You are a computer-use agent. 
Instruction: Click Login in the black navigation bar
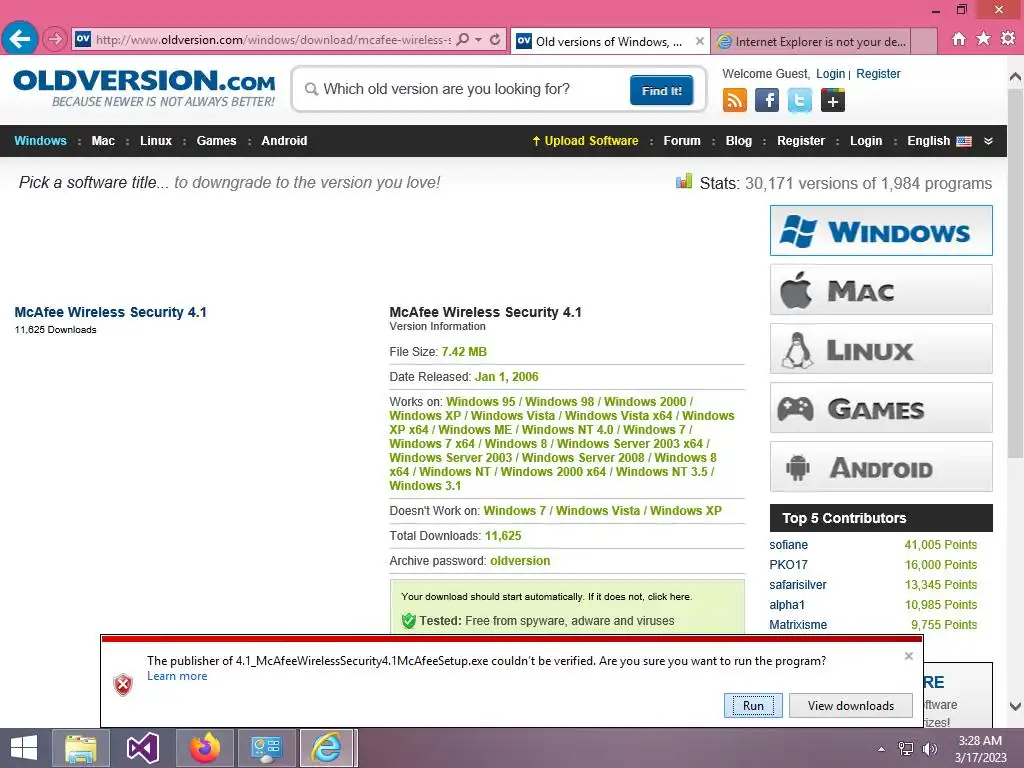point(866,141)
